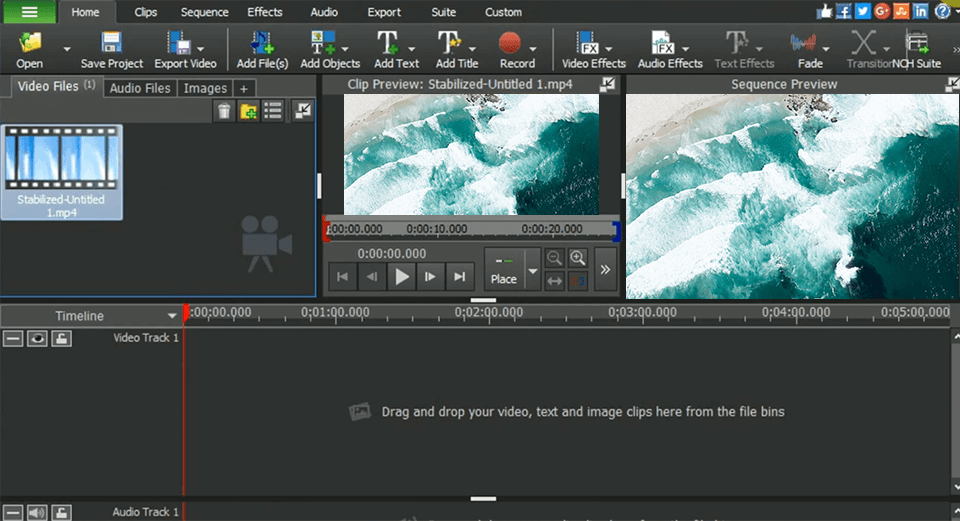Click the Fade toolbar icon

pyautogui.click(x=803, y=43)
